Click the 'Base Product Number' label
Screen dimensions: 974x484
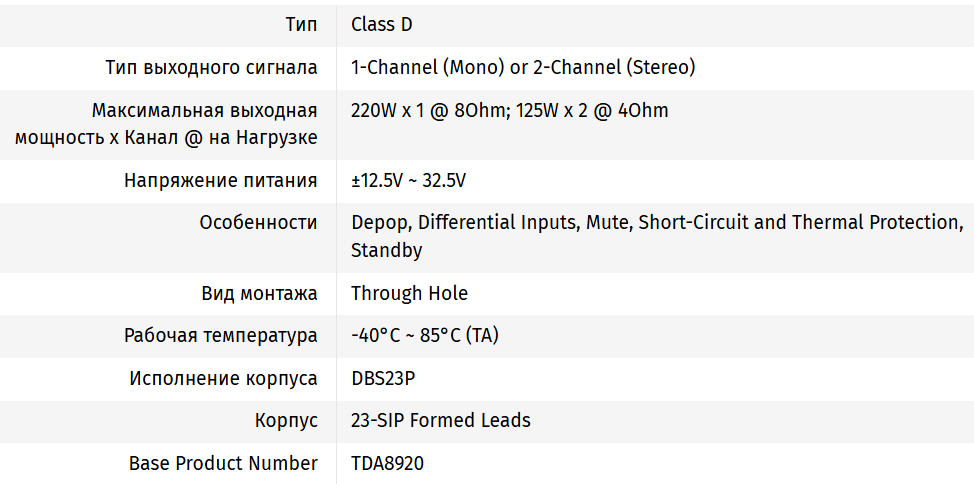(x=223, y=463)
